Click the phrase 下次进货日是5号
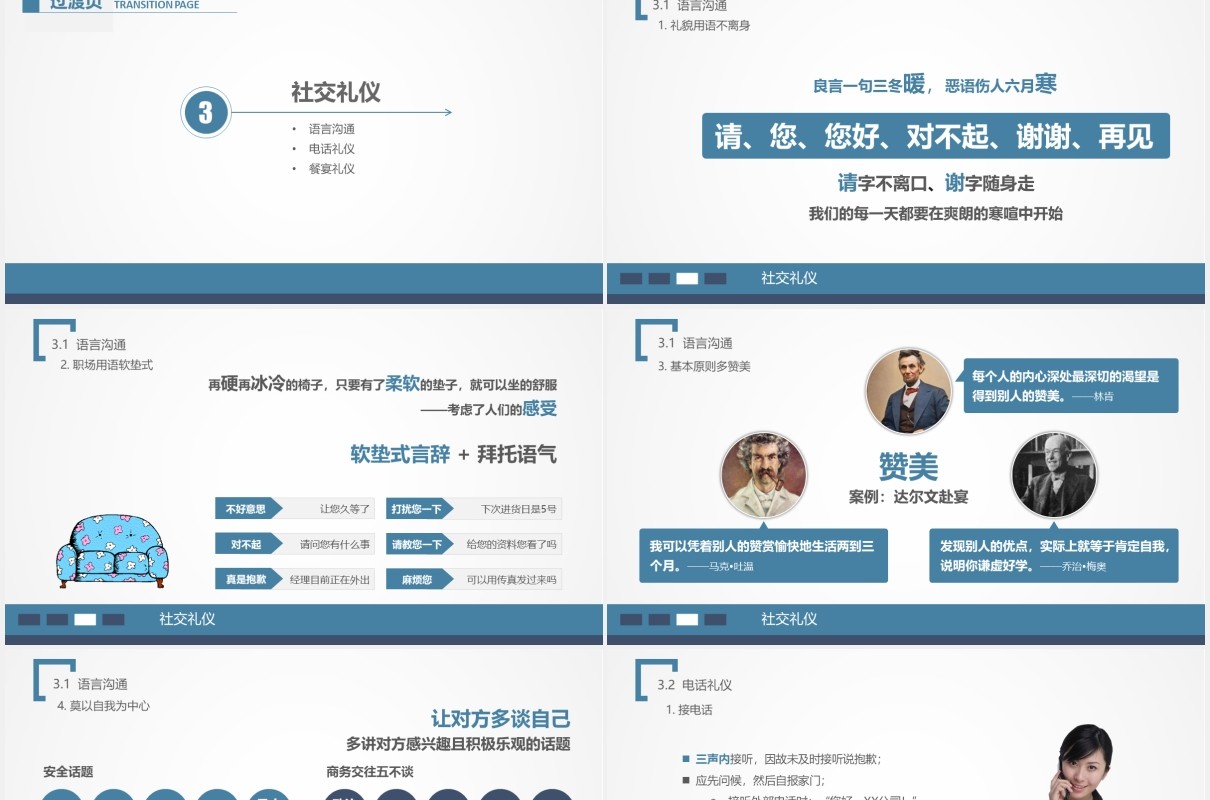 click(x=519, y=509)
